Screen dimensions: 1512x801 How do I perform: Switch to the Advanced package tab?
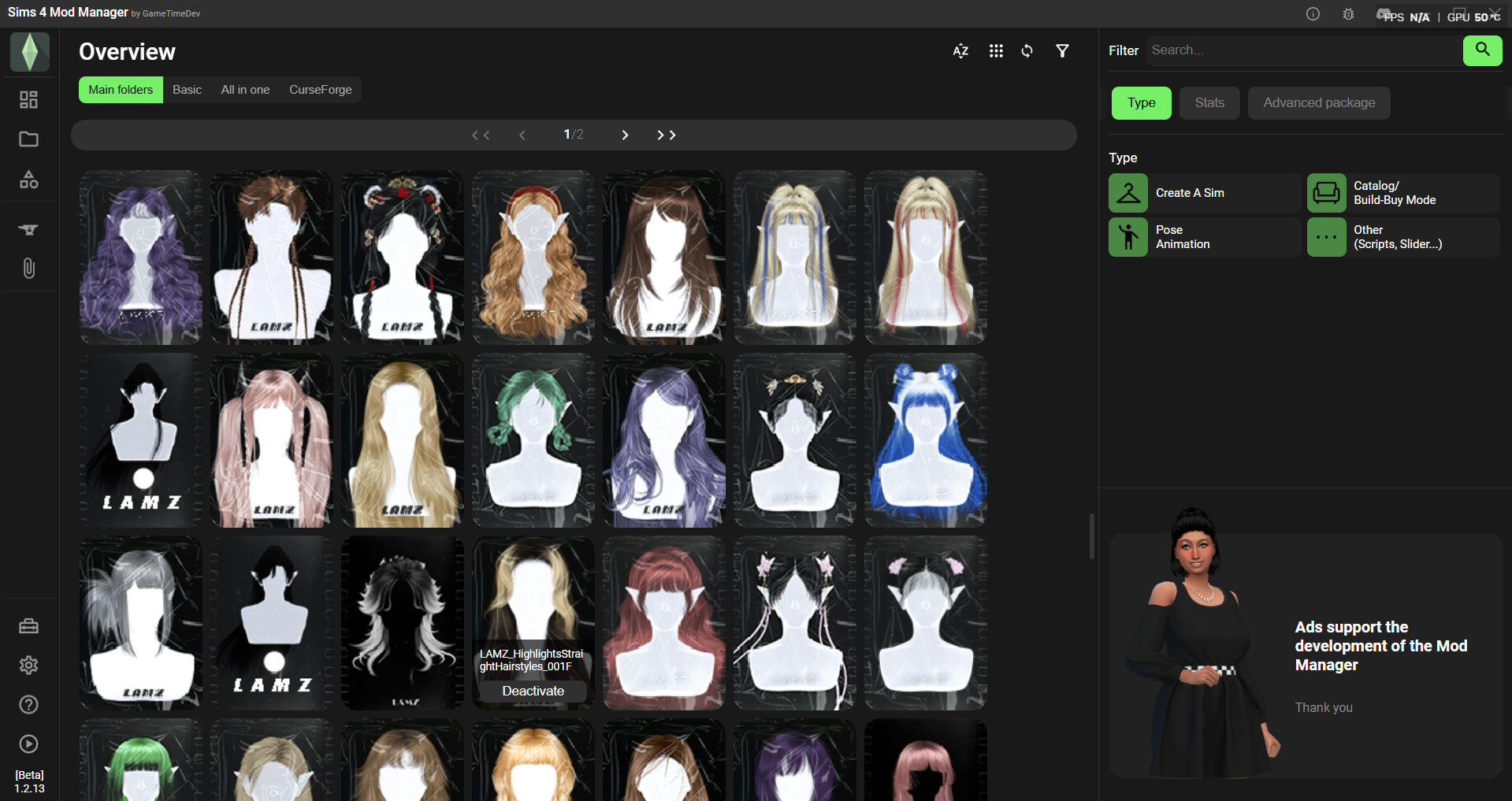pos(1319,103)
